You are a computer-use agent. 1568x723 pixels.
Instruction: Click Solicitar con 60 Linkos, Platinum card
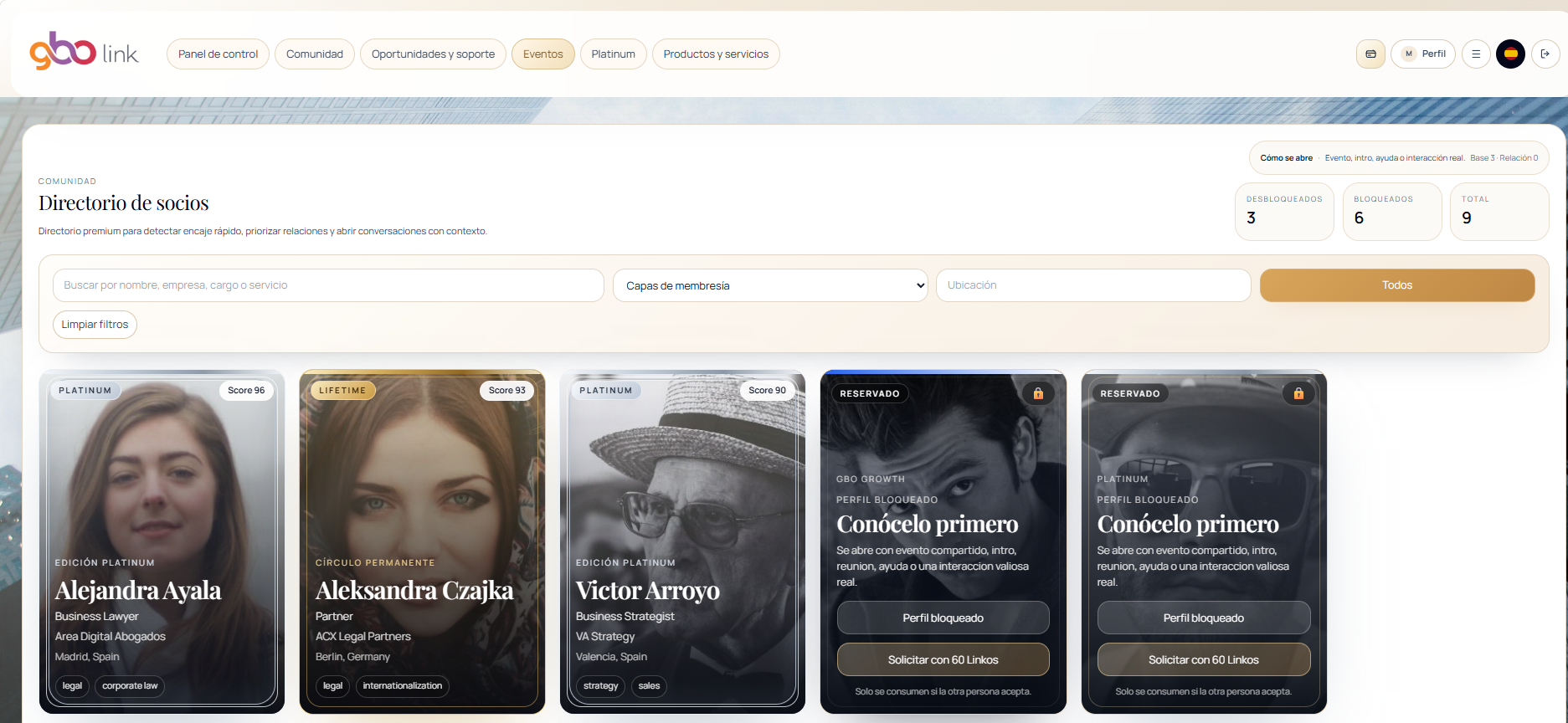click(1204, 659)
